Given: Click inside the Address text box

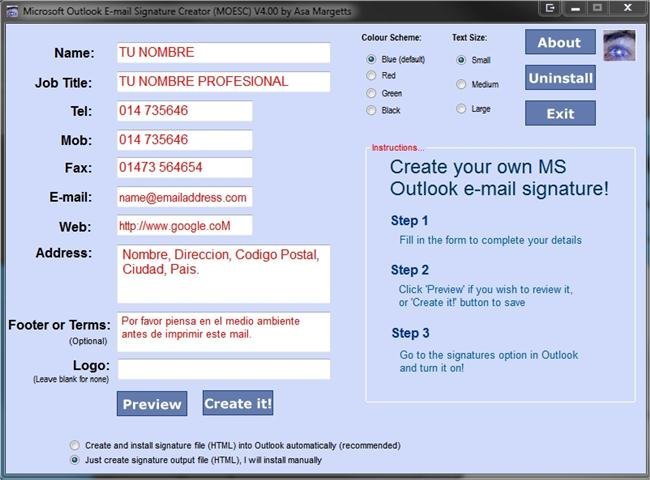Looking at the screenshot, I should point(223,273).
